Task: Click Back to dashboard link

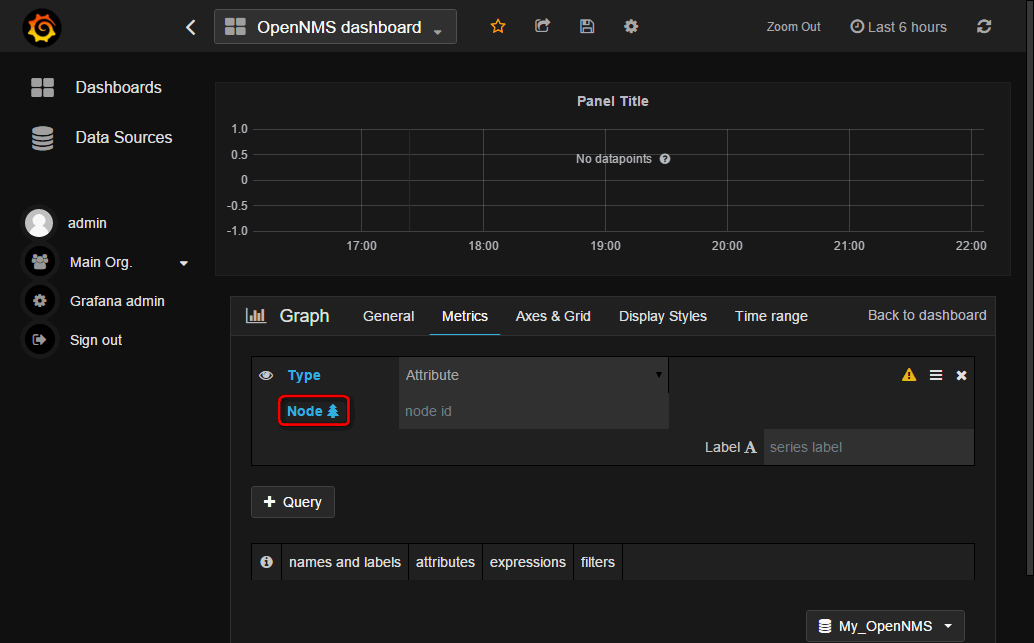Action: pos(927,315)
